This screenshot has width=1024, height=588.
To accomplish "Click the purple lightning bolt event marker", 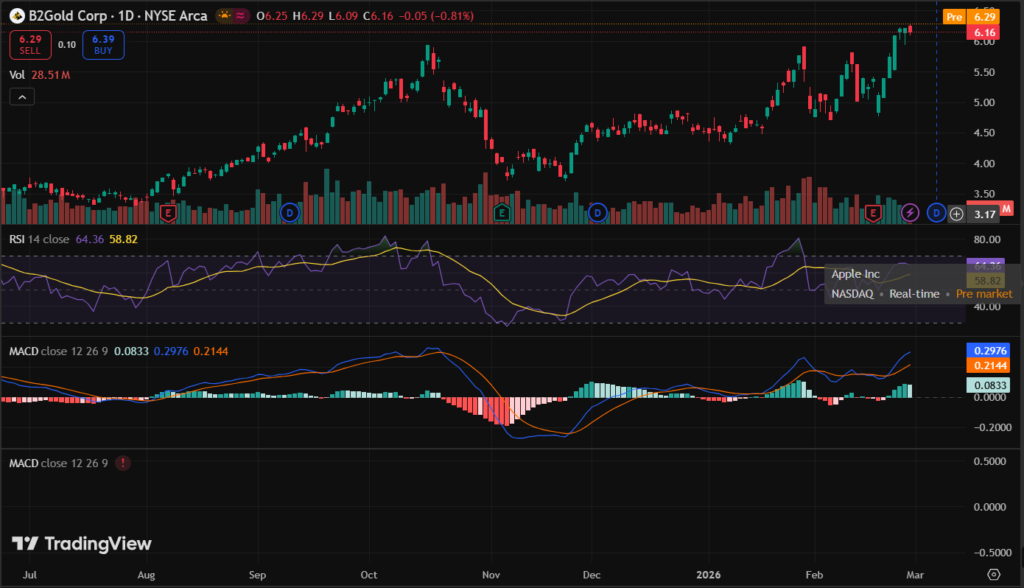I will coord(910,213).
